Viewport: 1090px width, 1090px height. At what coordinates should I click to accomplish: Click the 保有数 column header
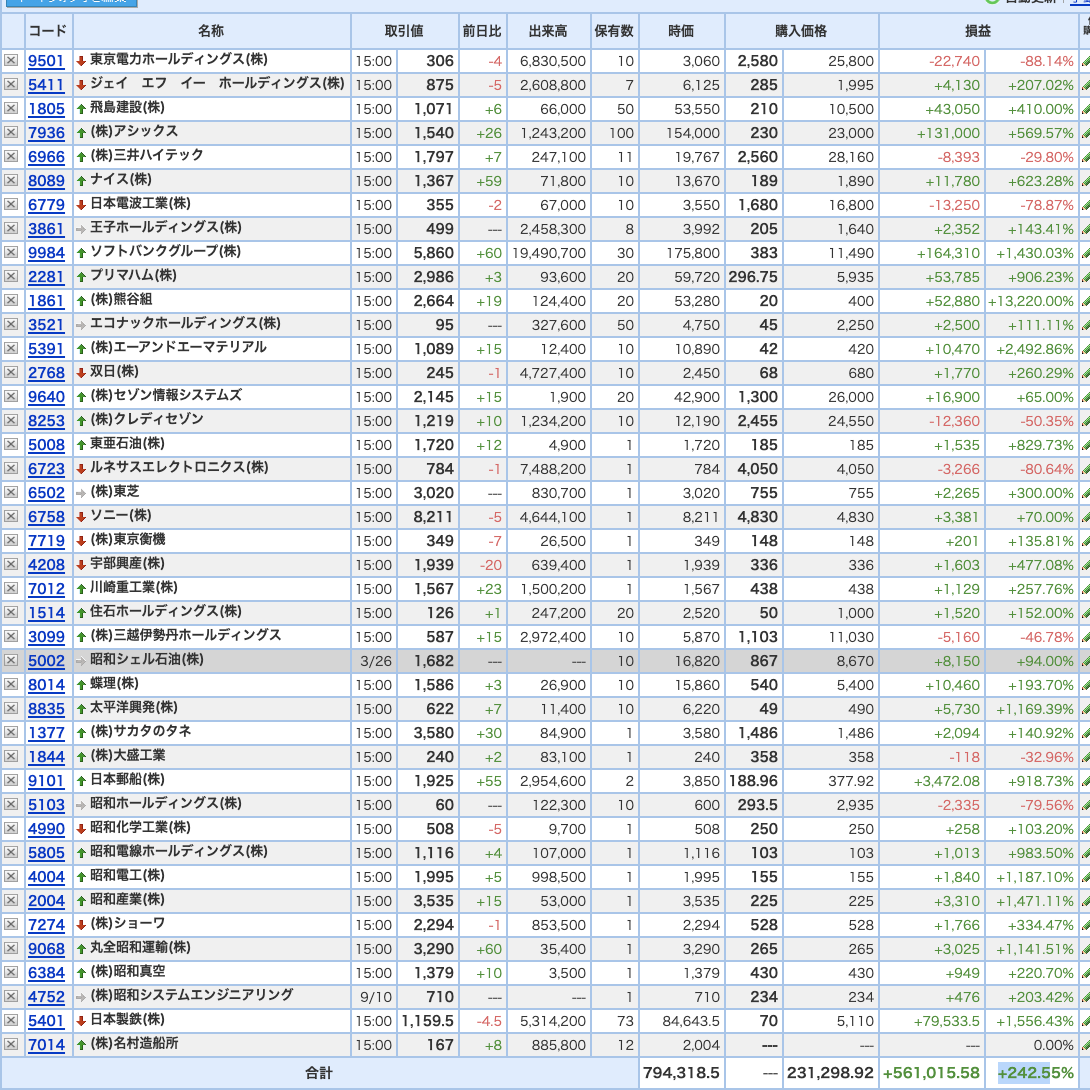point(614,31)
